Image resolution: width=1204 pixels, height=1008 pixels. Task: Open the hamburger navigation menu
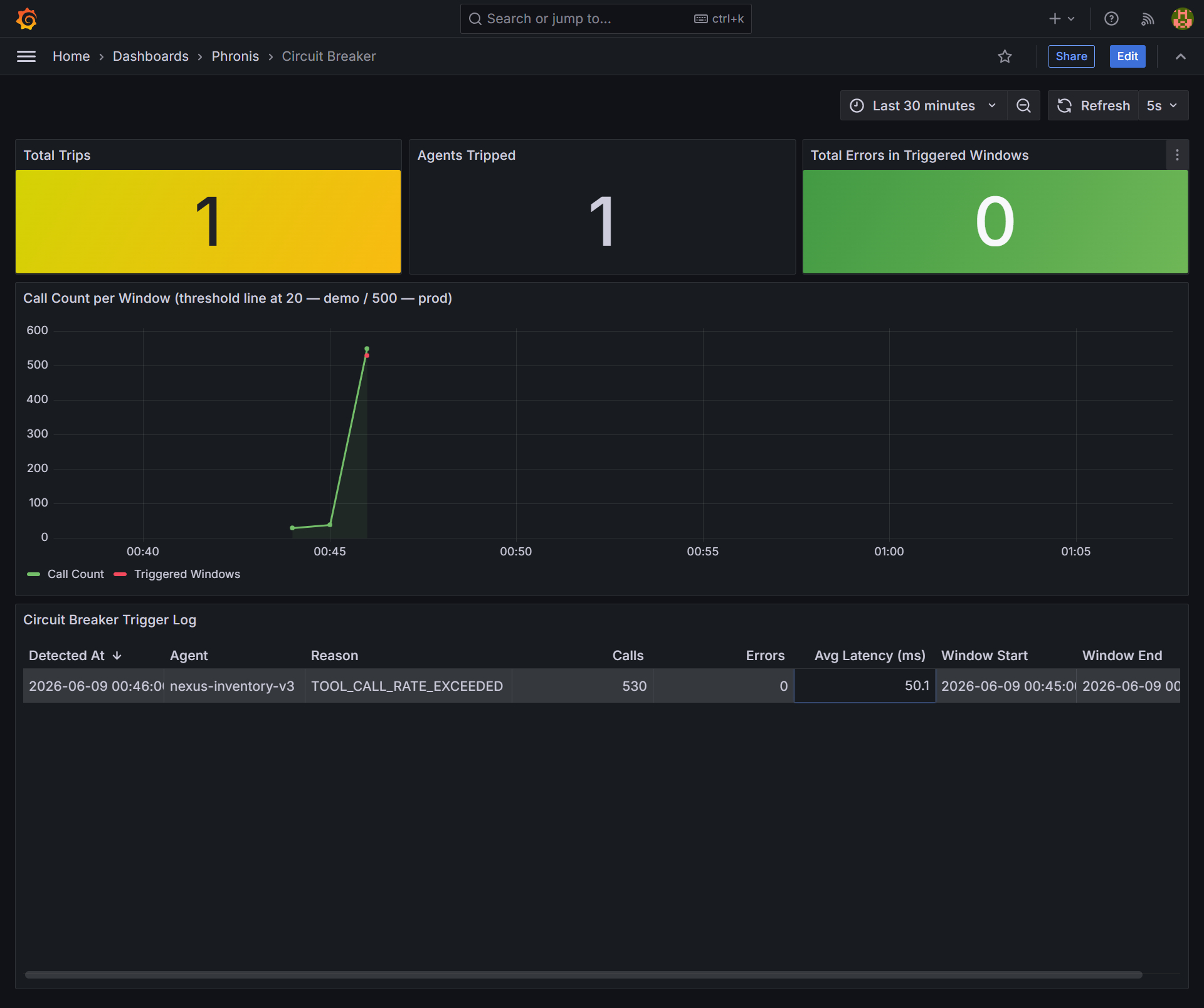coord(26,56)
